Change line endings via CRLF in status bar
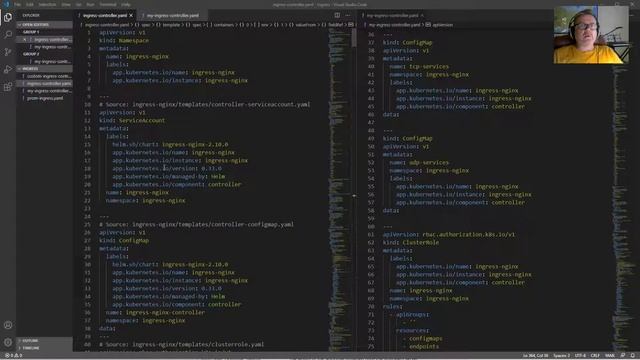 click(x=595, y=356)
